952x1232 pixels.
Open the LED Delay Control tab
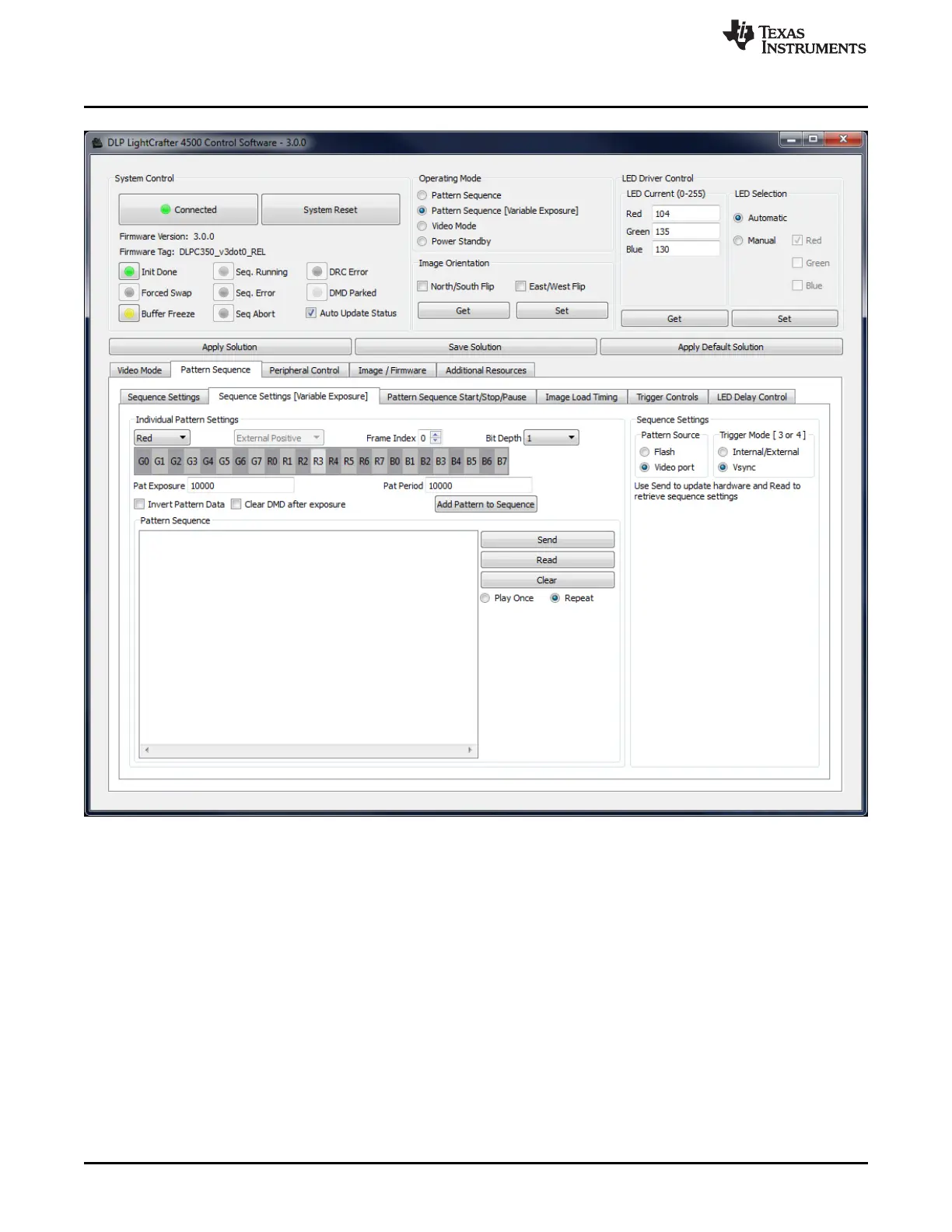pyautogui.click(x=752, y=397)
